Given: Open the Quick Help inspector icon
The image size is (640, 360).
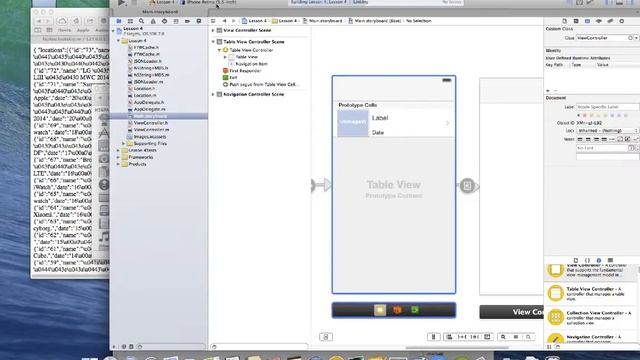Looking at the screenshot, I should point(576,21).
